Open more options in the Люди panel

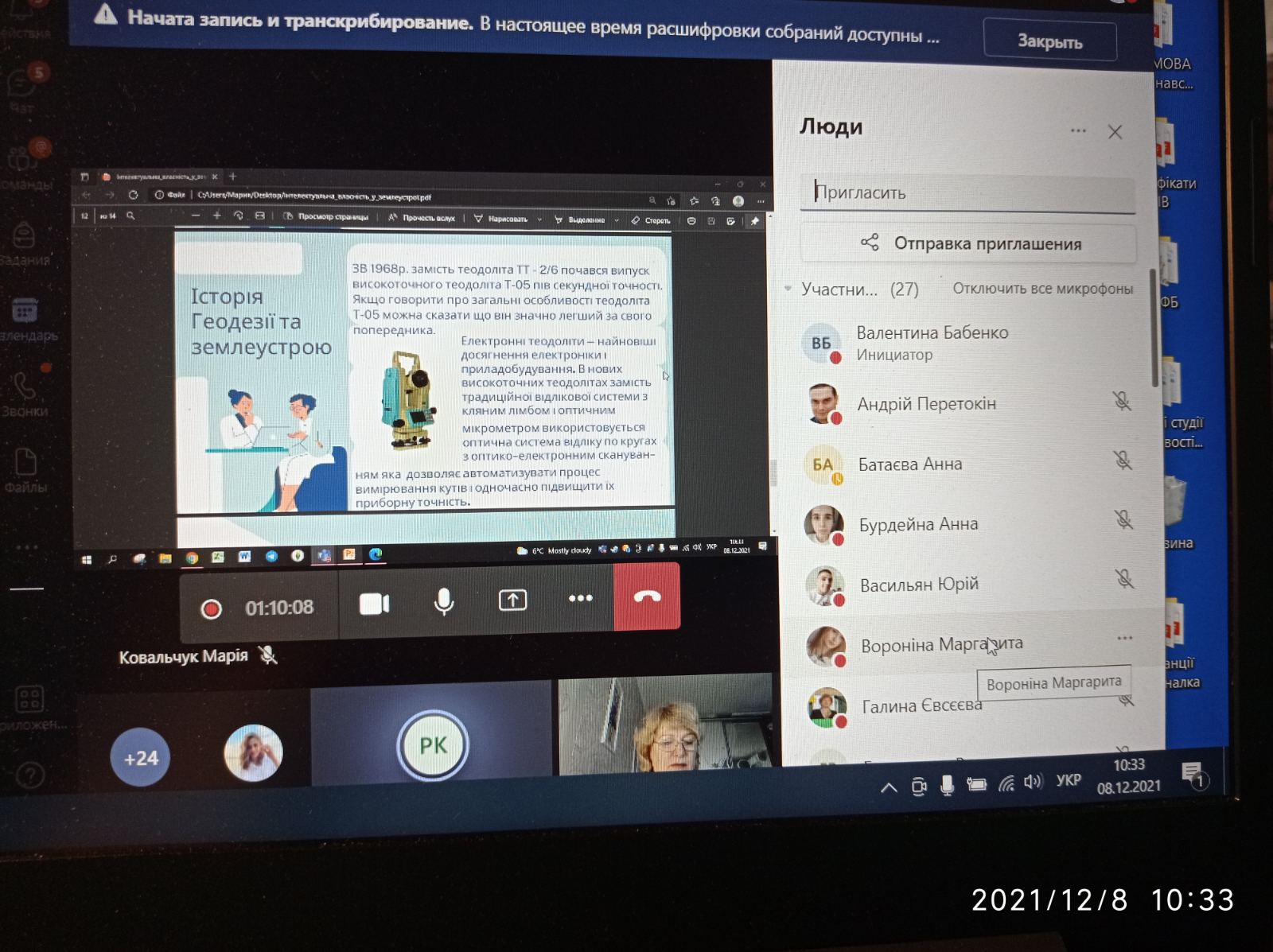point(1078,130)
